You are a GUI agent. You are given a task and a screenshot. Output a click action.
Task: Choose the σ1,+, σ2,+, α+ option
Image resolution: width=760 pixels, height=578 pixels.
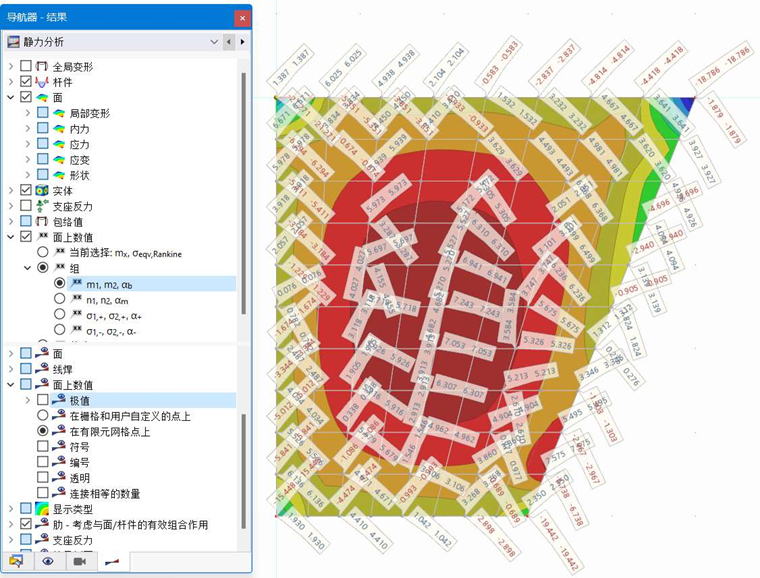60,314
